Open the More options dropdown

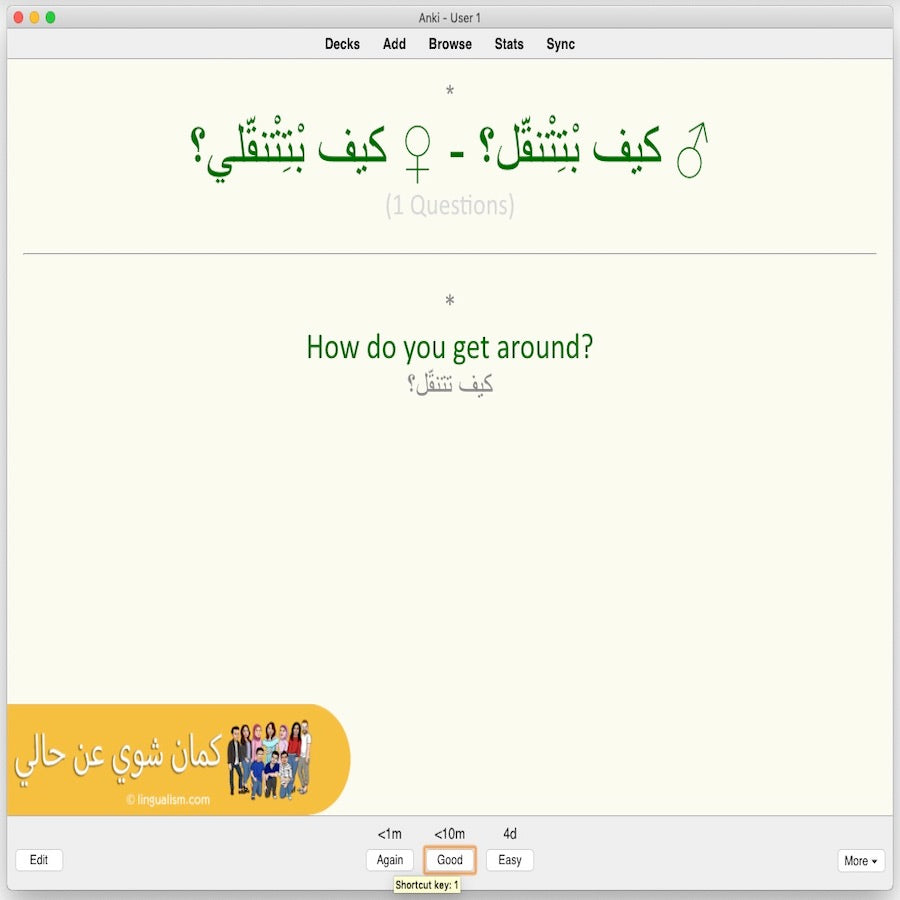coord(860,860)
